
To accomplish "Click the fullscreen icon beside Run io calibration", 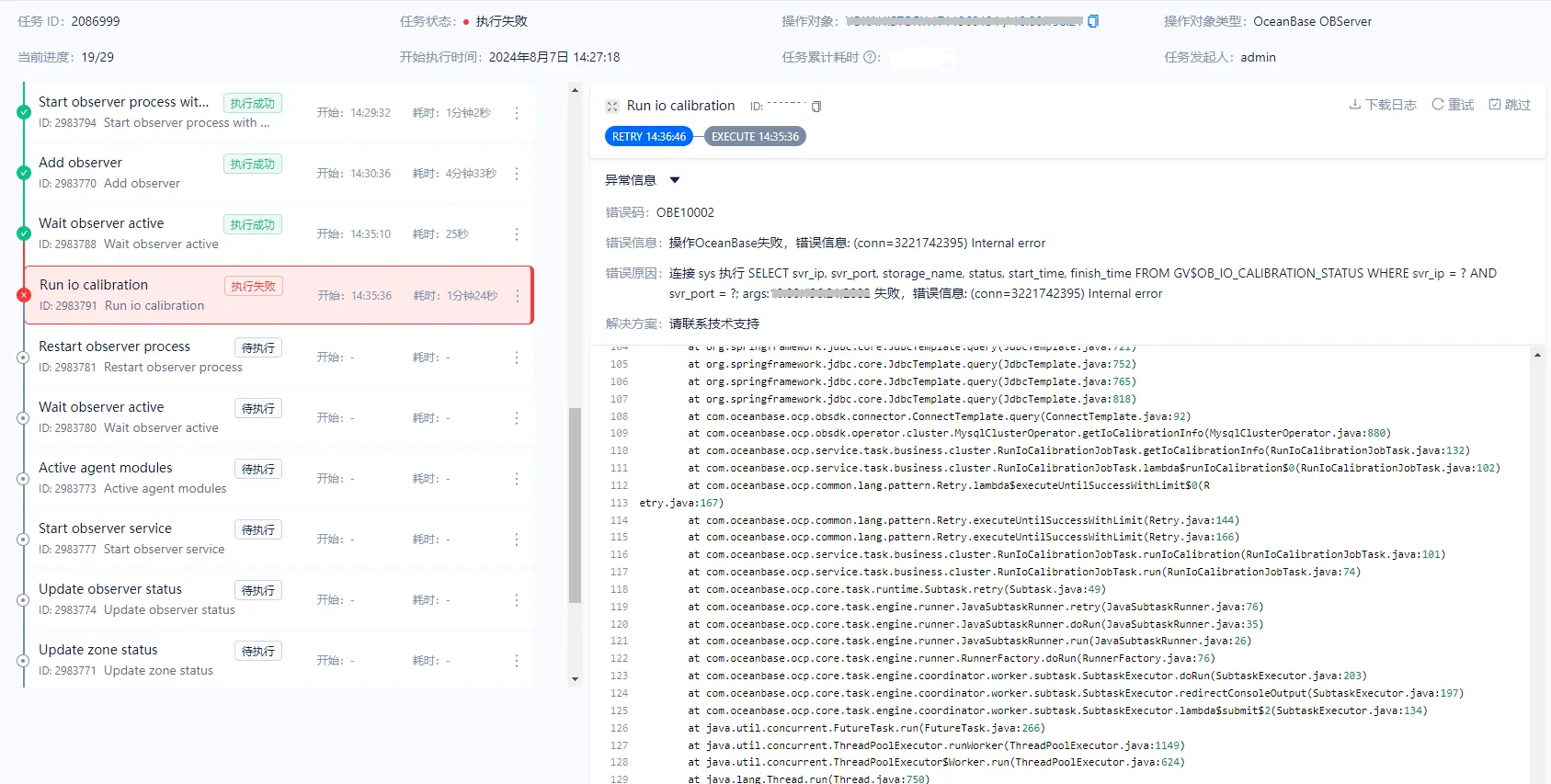I will tap(612, 107).
